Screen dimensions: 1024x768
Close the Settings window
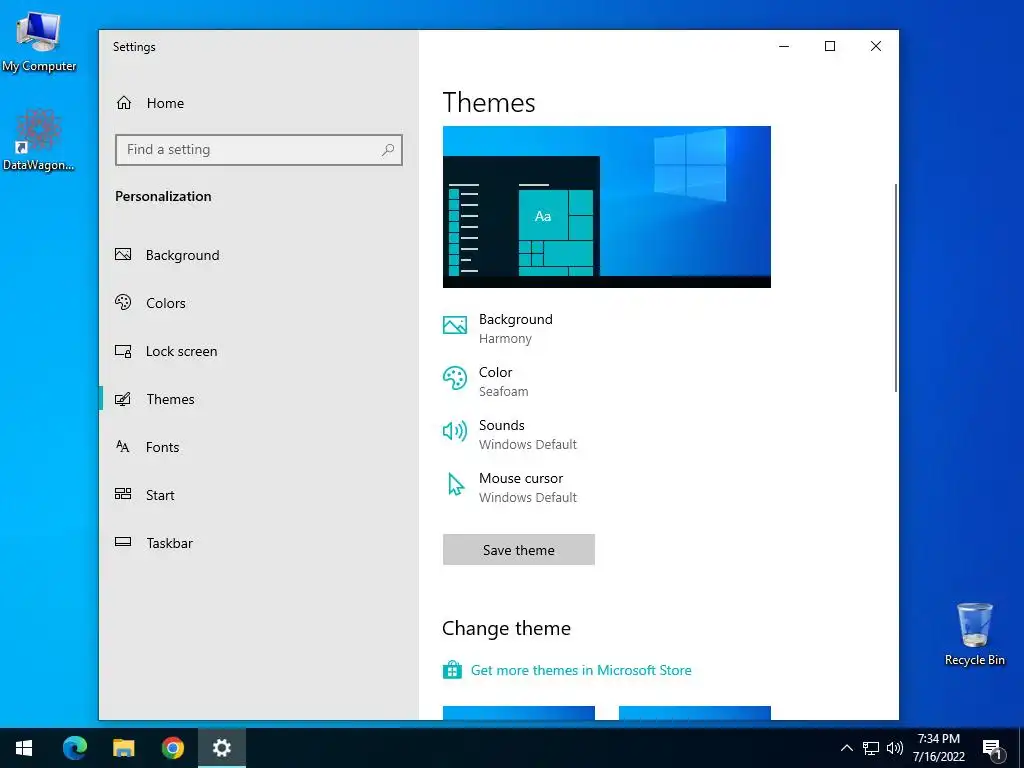coord(876,46)
